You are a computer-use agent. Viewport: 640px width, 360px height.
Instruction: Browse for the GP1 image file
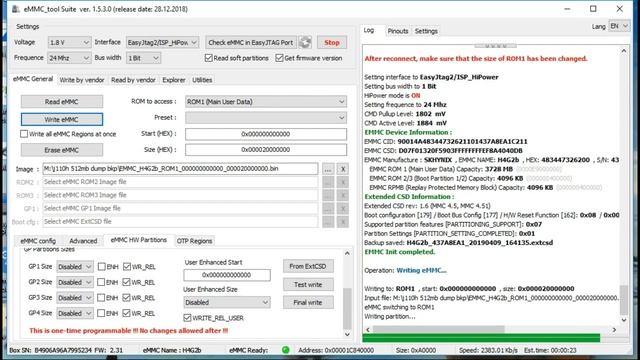click(328, 209)
